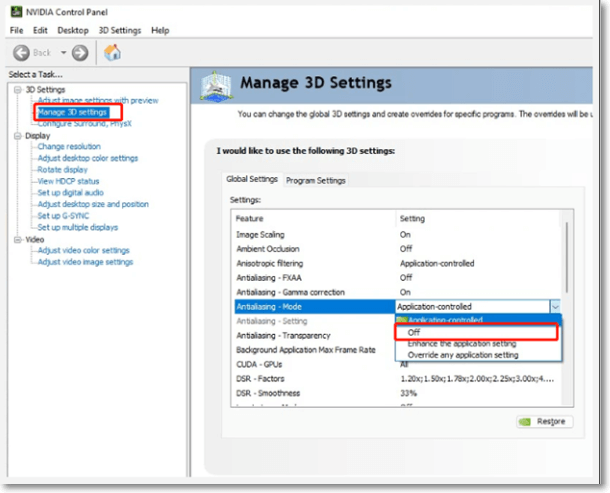Screen dimensions: 610x493
Task: Open the Edit menu
Action: tap(40, 30)
